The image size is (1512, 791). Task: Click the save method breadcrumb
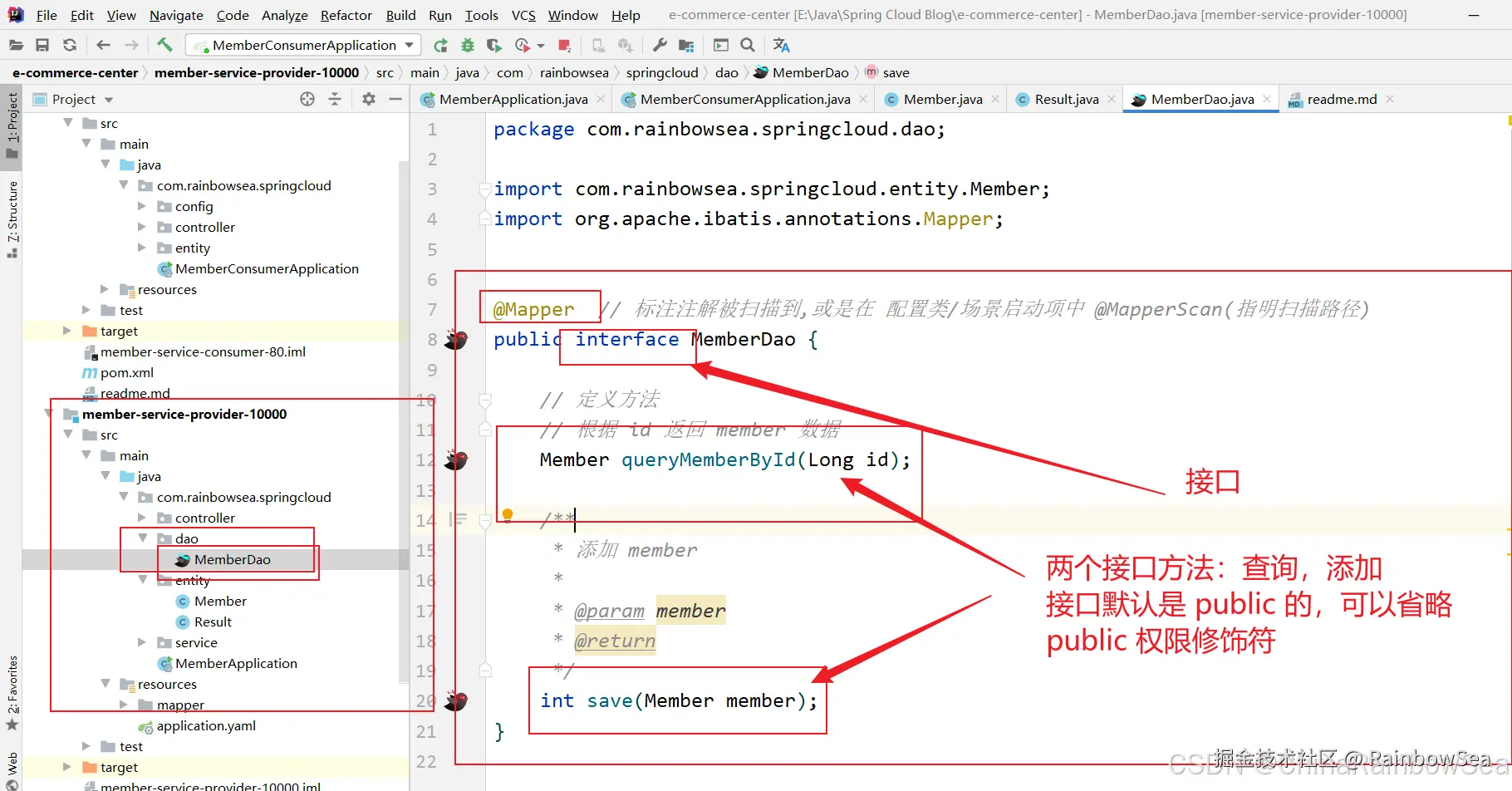click(887, 72)
